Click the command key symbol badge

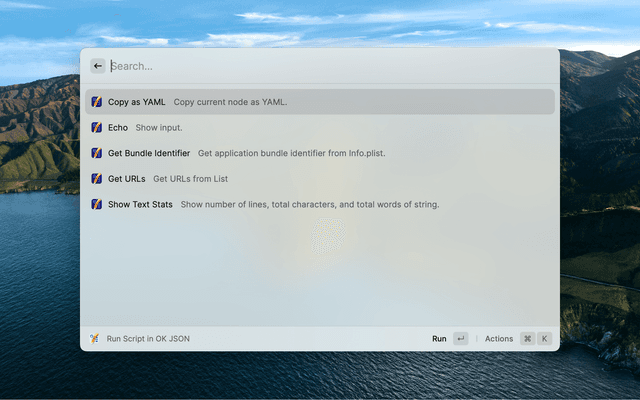[x=527, y=338]
